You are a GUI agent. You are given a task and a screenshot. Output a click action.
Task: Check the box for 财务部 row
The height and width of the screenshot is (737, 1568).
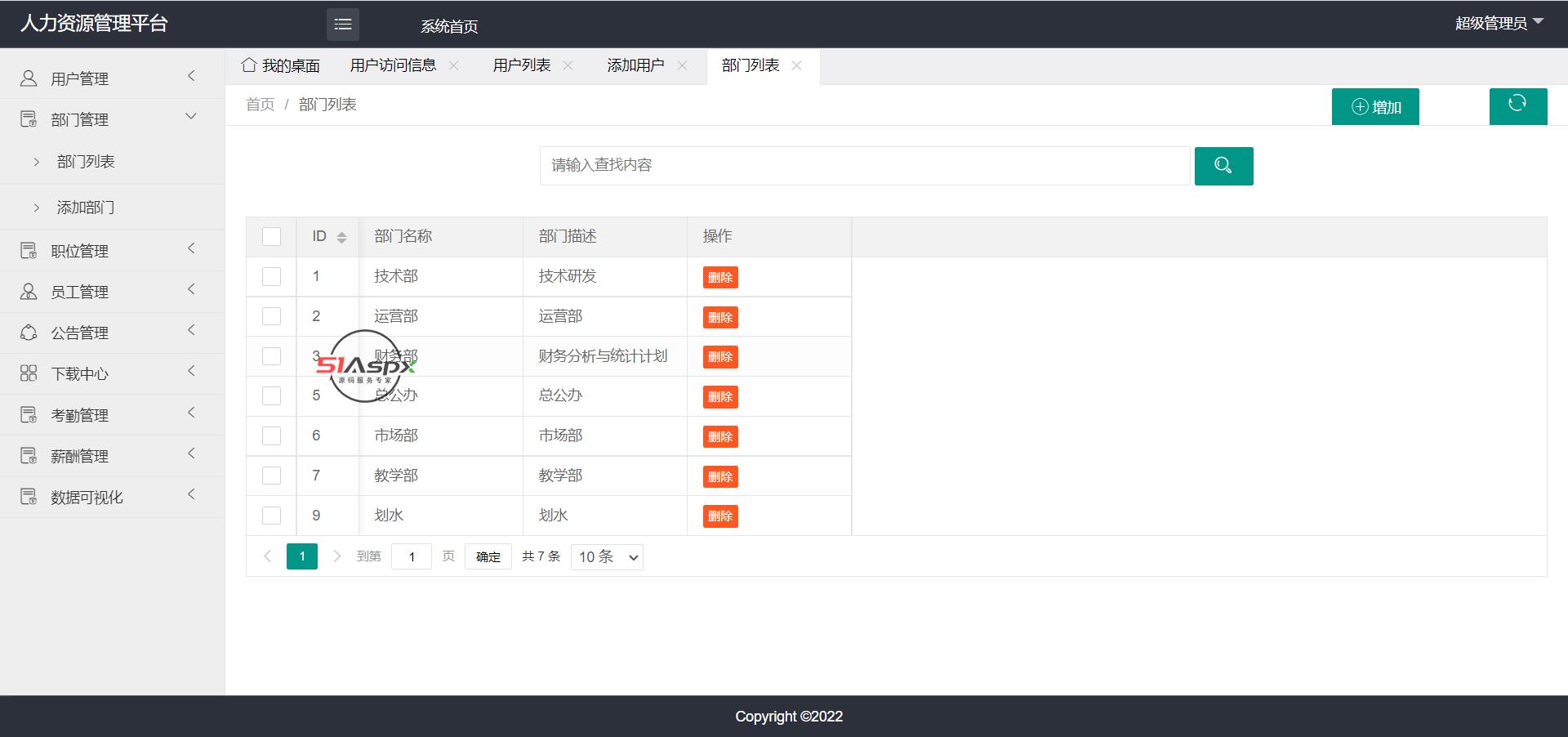click(x=271, y=356)
